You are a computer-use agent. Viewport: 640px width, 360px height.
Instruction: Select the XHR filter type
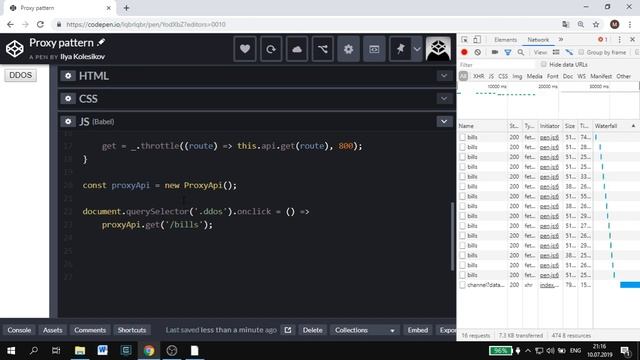tap(478, 76)
